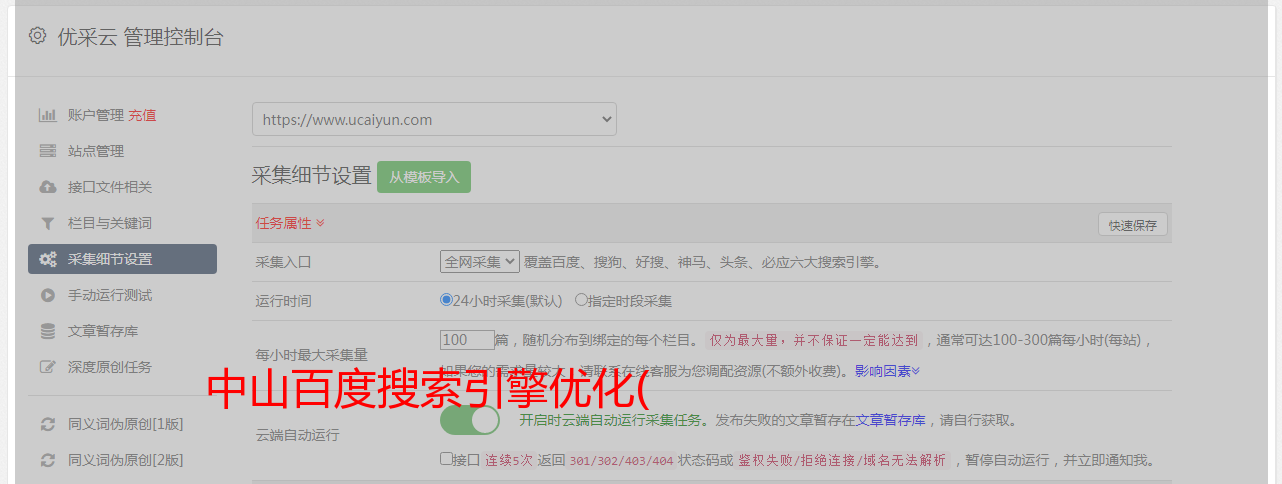This screenshot has width=1282, height=484.
Task: Click the 鉴权失败/拒绝连接/域名无法解析 text
Action: pos(842,461)
